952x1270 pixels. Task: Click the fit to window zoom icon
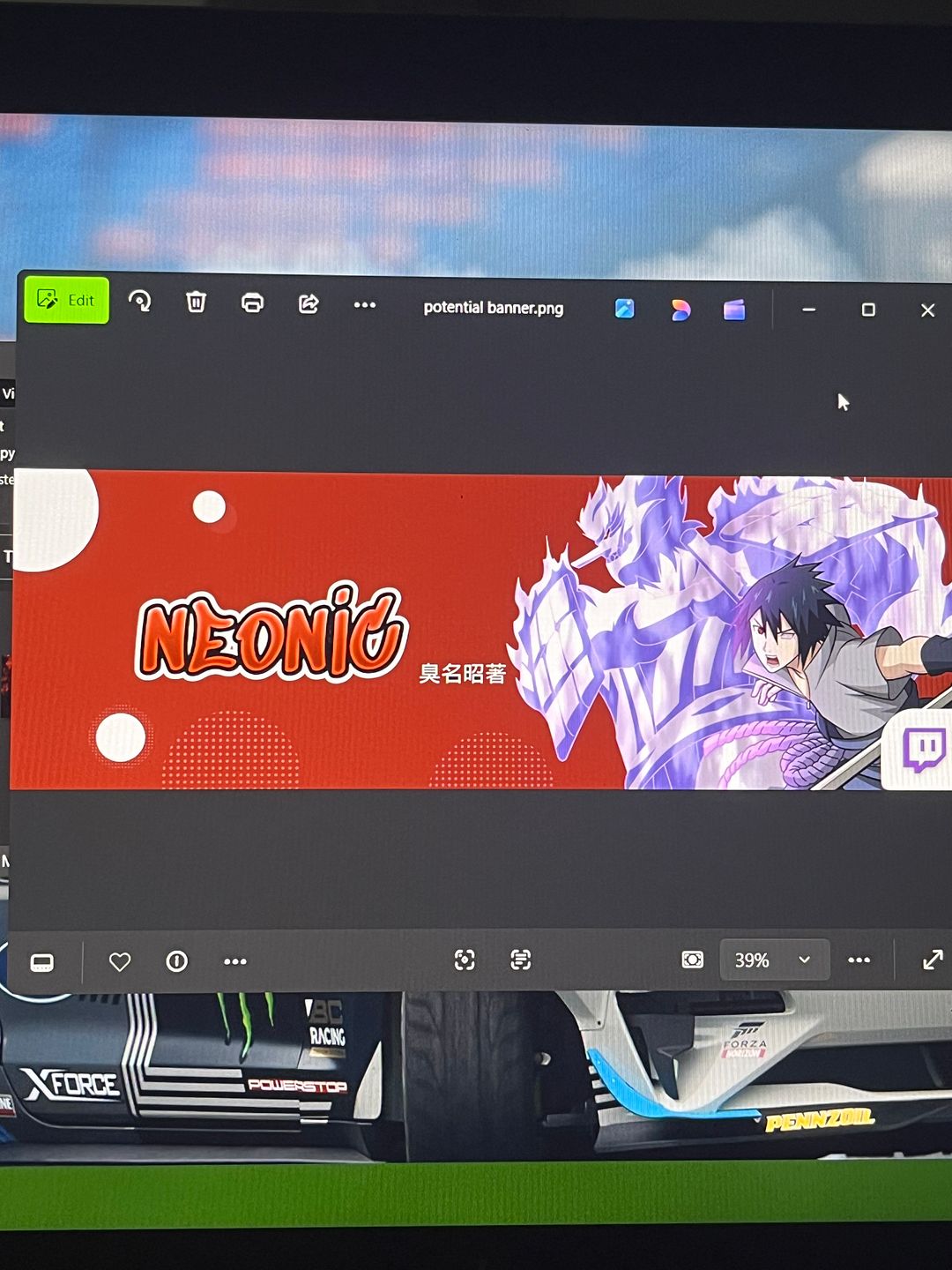tap(693, 960)
